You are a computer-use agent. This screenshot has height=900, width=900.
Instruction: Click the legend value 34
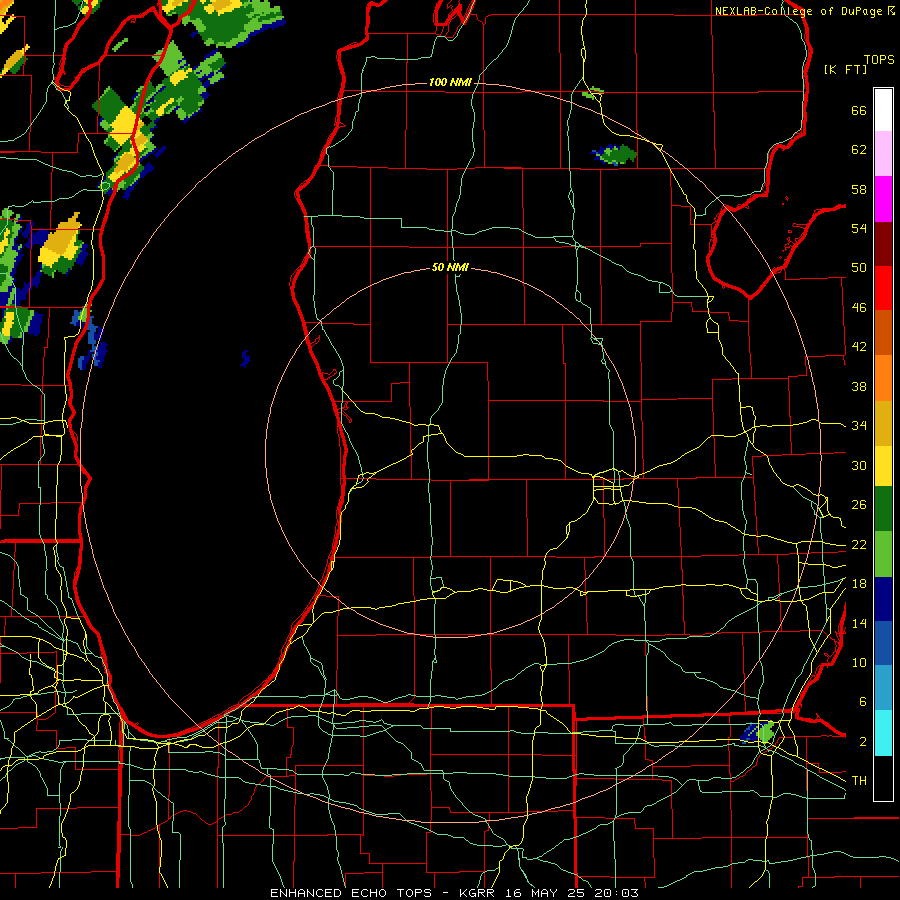tap(859, 425)
